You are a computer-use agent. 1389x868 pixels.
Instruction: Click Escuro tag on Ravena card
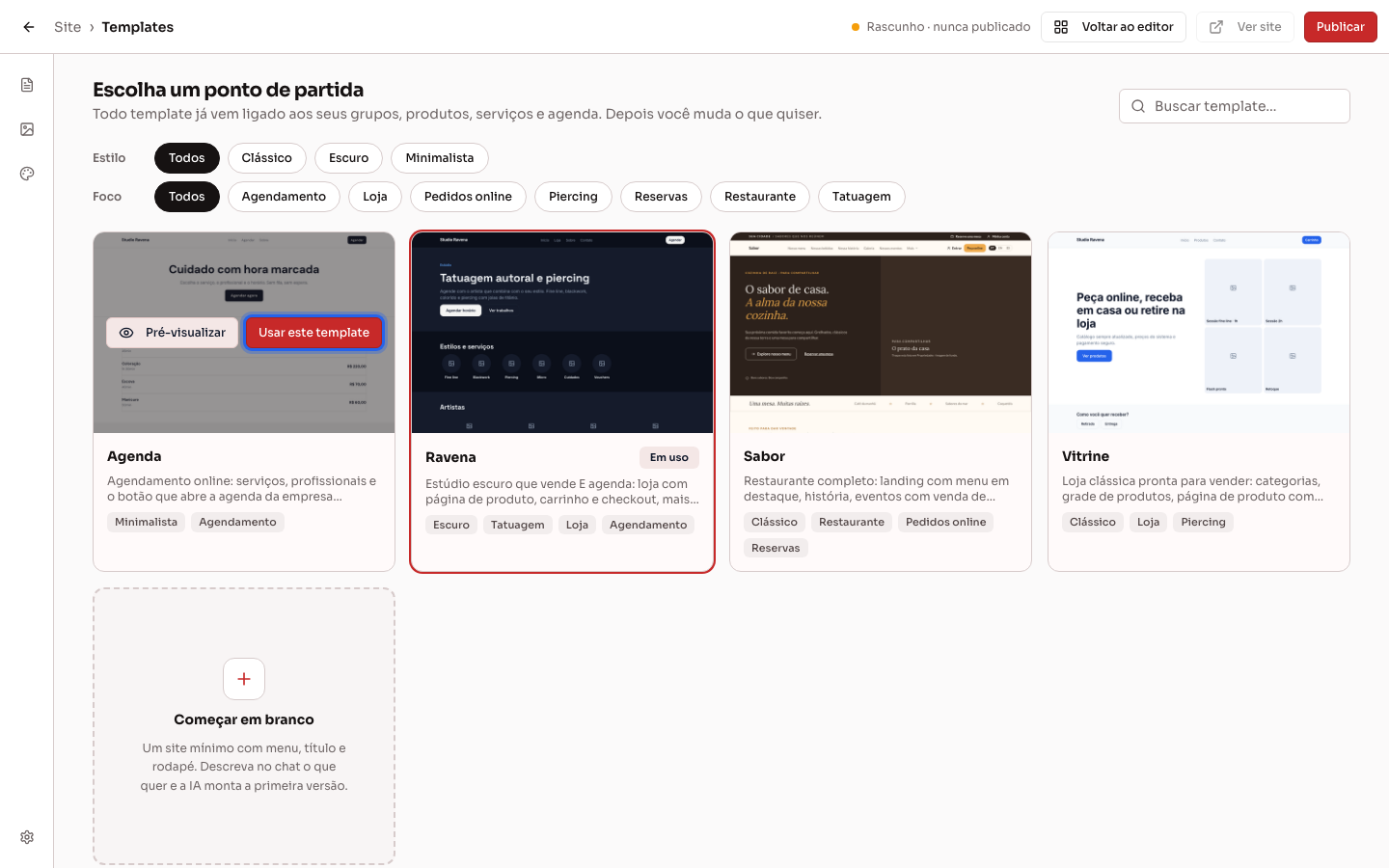(451, 525)
